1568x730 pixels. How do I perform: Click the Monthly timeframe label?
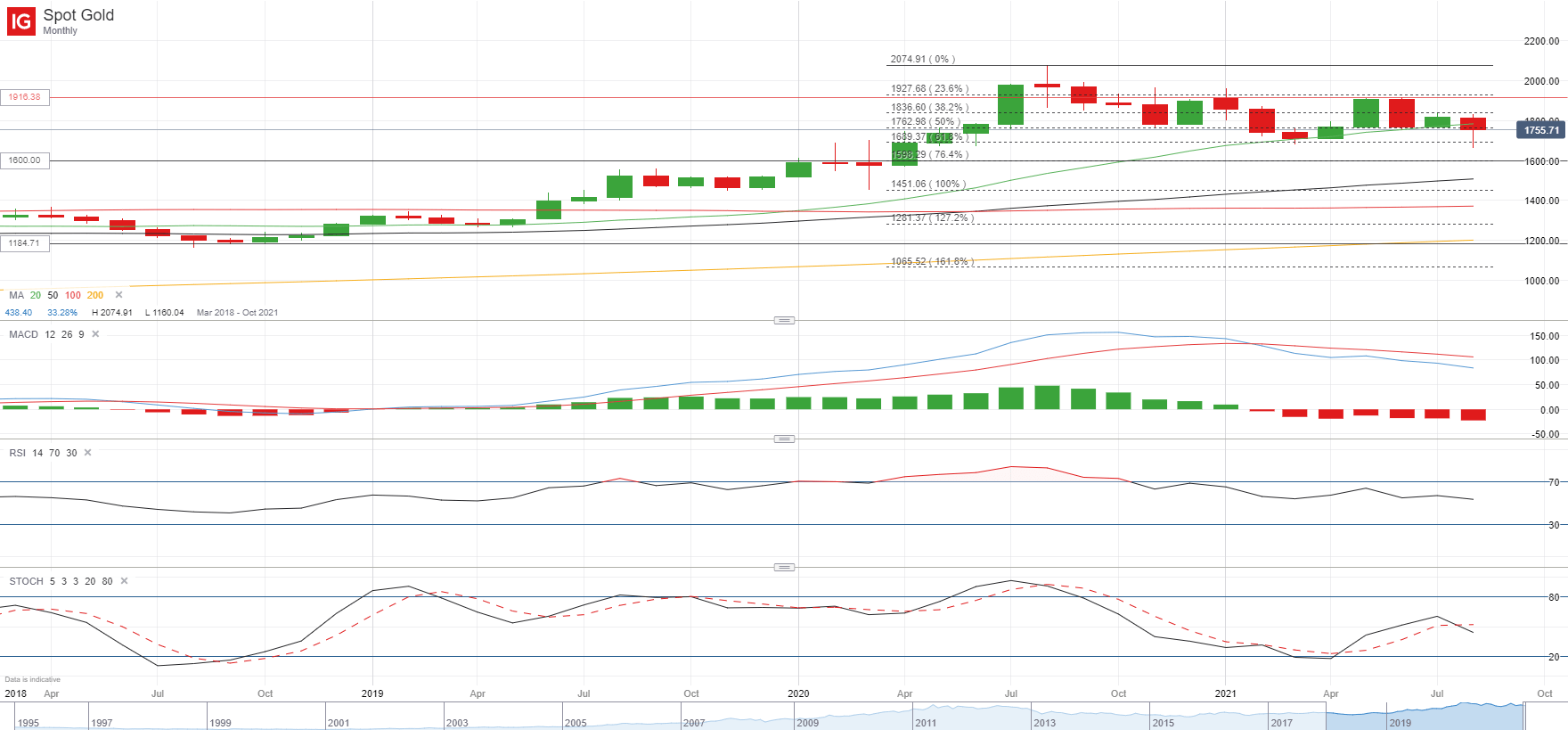tap(60, 30)
